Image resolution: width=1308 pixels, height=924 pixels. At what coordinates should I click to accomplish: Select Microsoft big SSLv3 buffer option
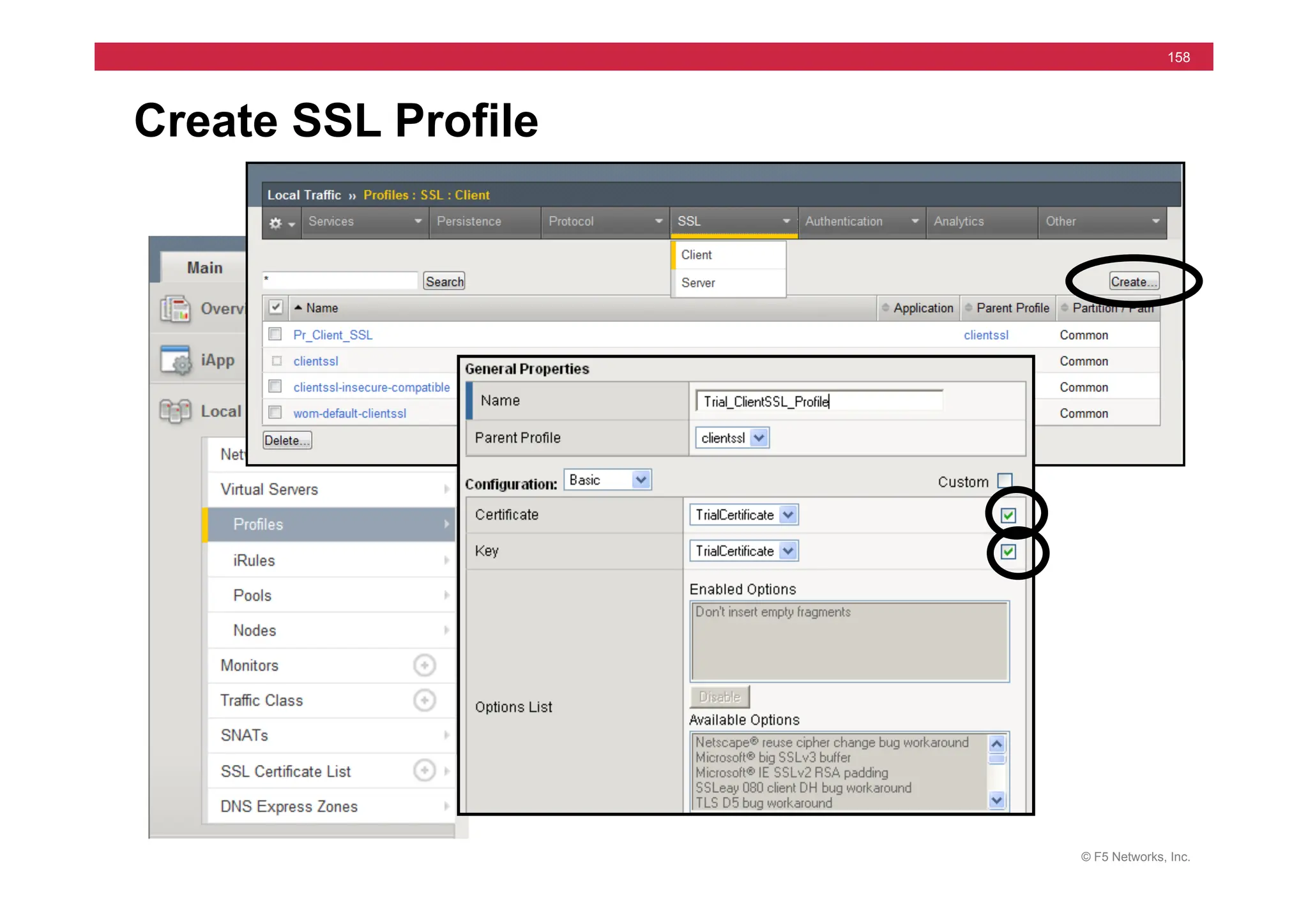coord(773,757)
